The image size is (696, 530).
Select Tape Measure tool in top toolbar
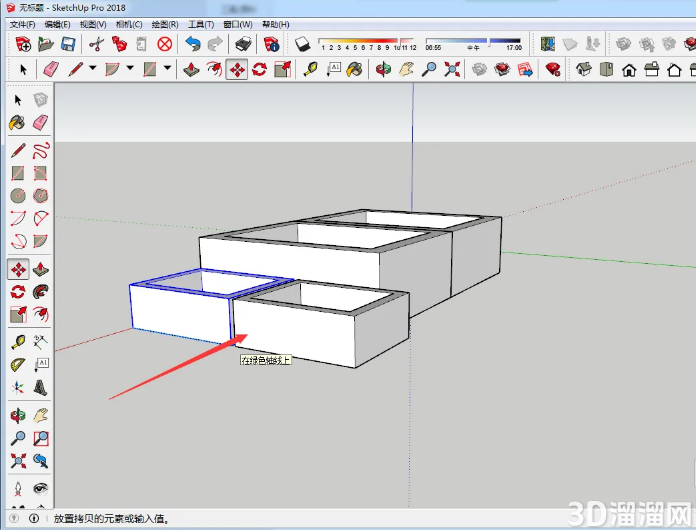click(x=310, y=70)
